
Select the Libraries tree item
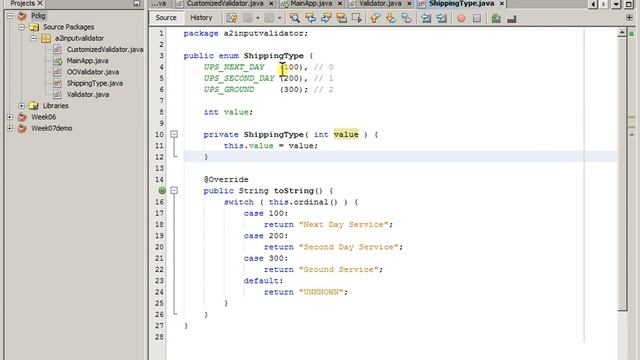coord(56,106)
